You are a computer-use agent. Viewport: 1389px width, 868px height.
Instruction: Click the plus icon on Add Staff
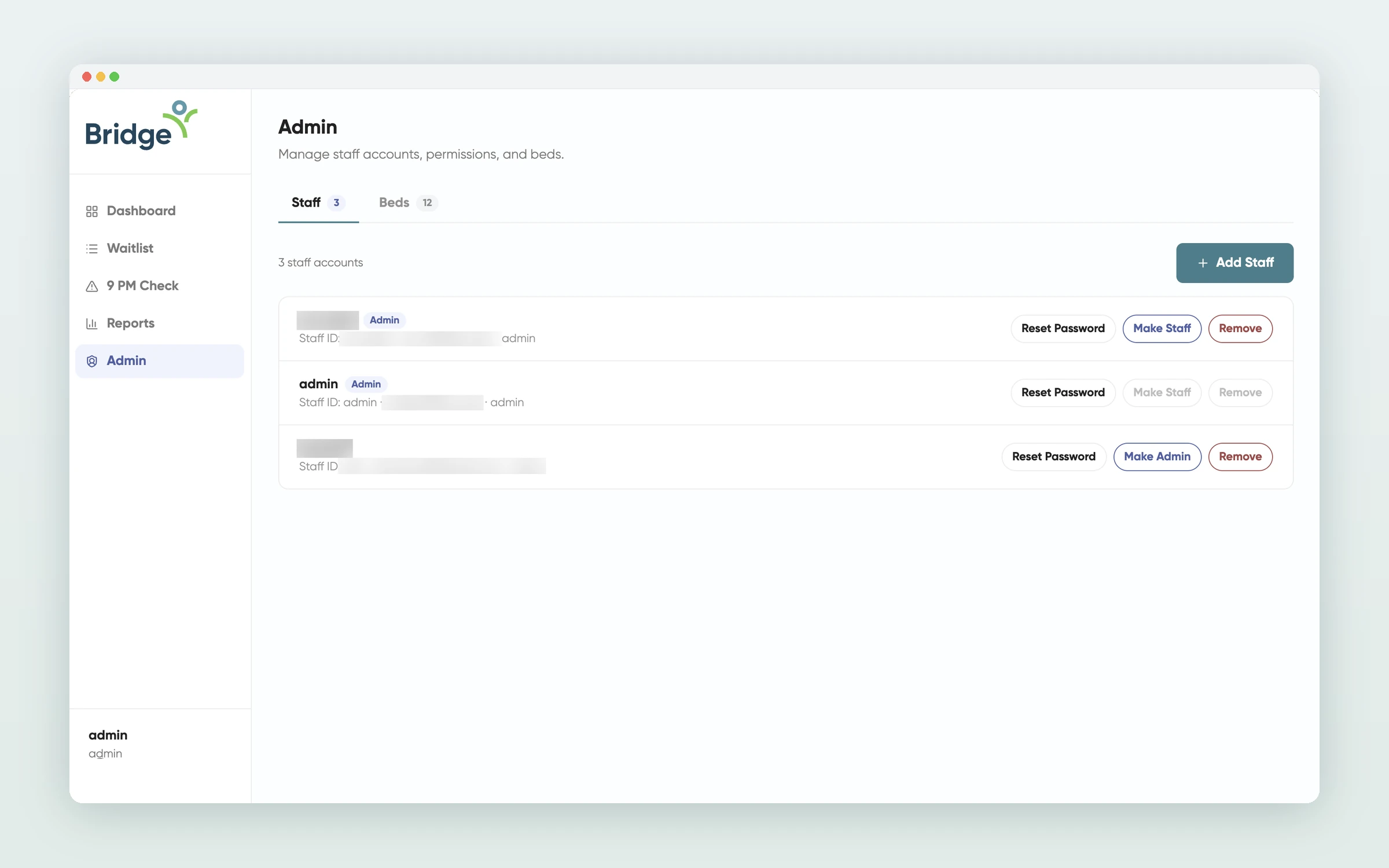[x=1203, y=263]
